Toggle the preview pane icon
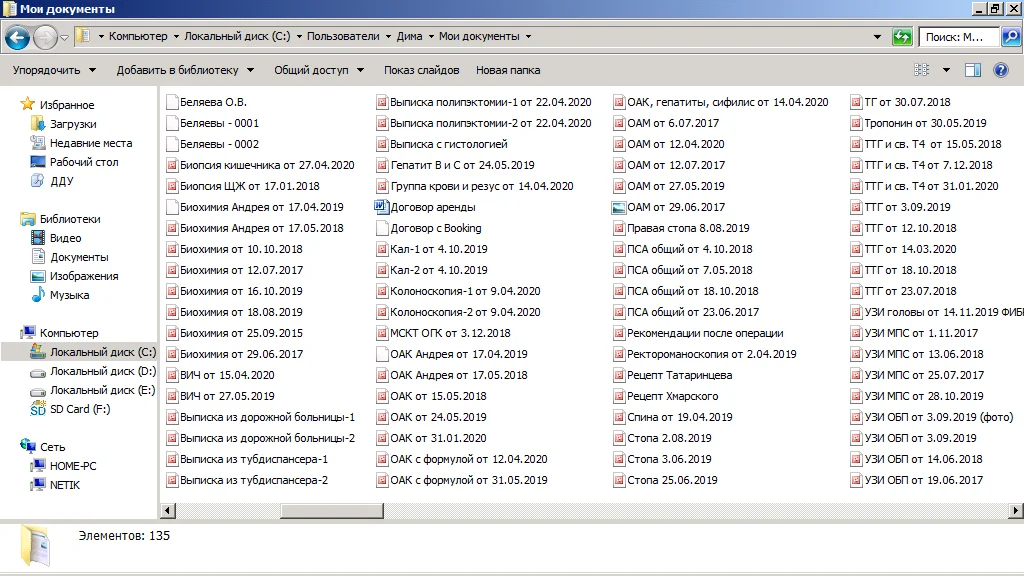 [x=973, y=70]
